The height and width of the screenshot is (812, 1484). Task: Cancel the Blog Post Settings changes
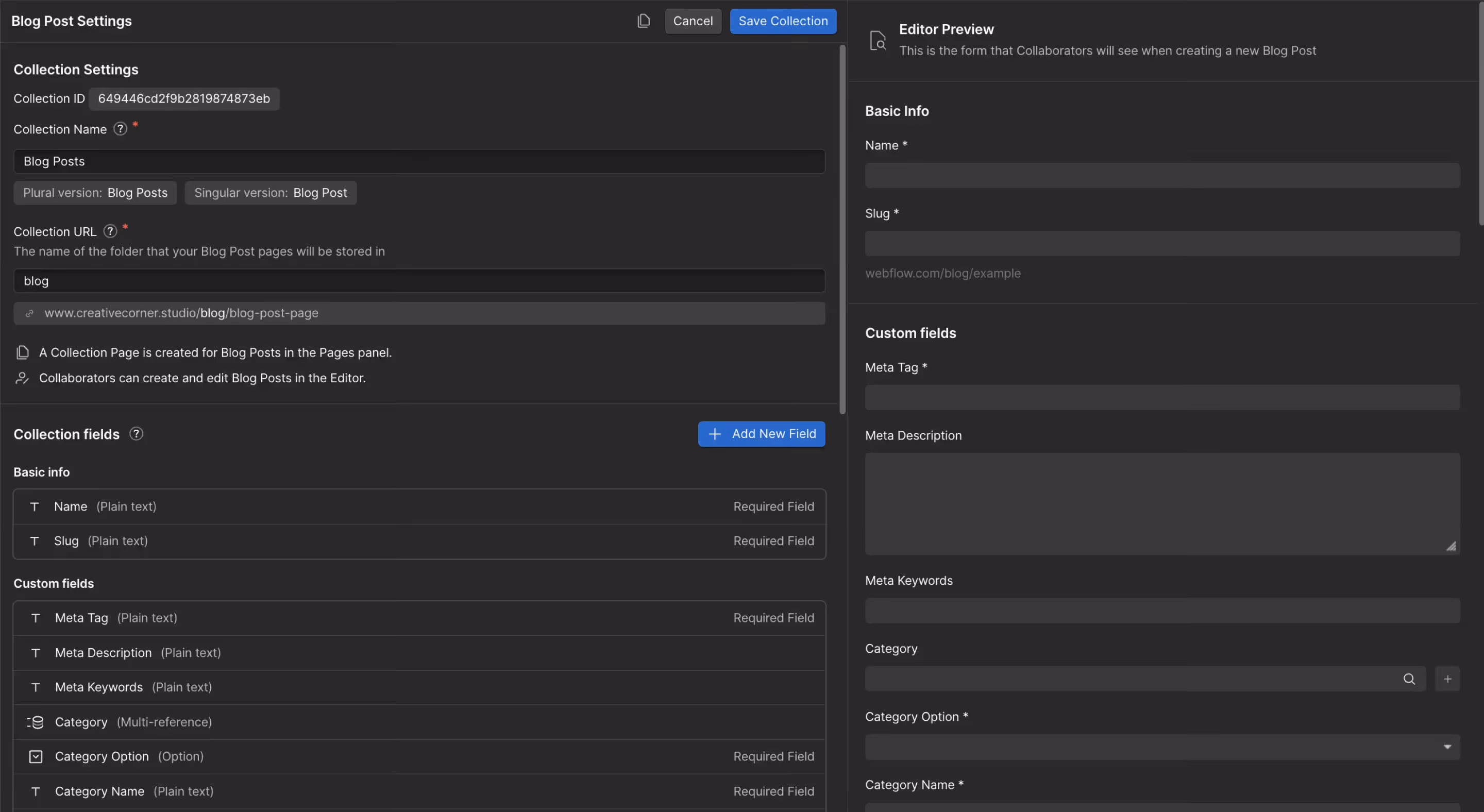pyautogui.click(x=693, y=21)
